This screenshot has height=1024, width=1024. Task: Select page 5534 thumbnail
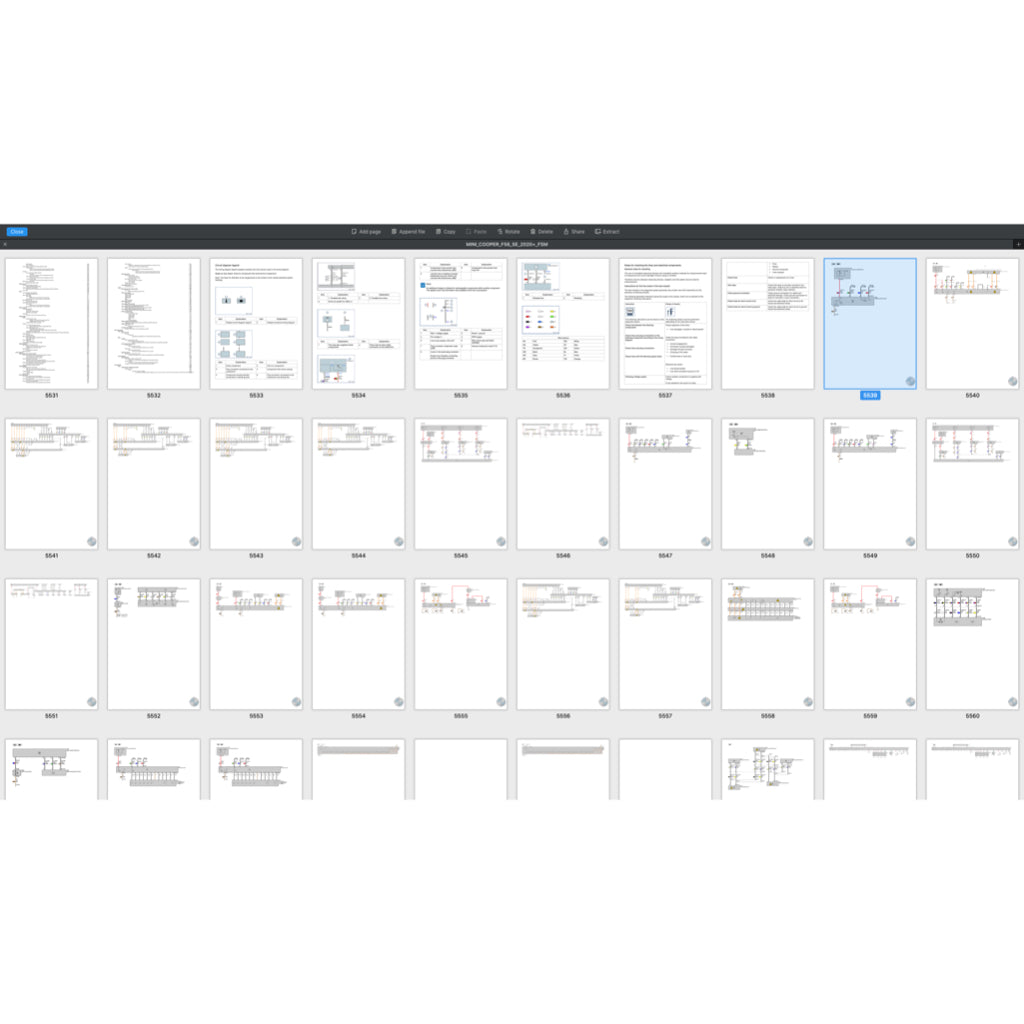point(359,324)
